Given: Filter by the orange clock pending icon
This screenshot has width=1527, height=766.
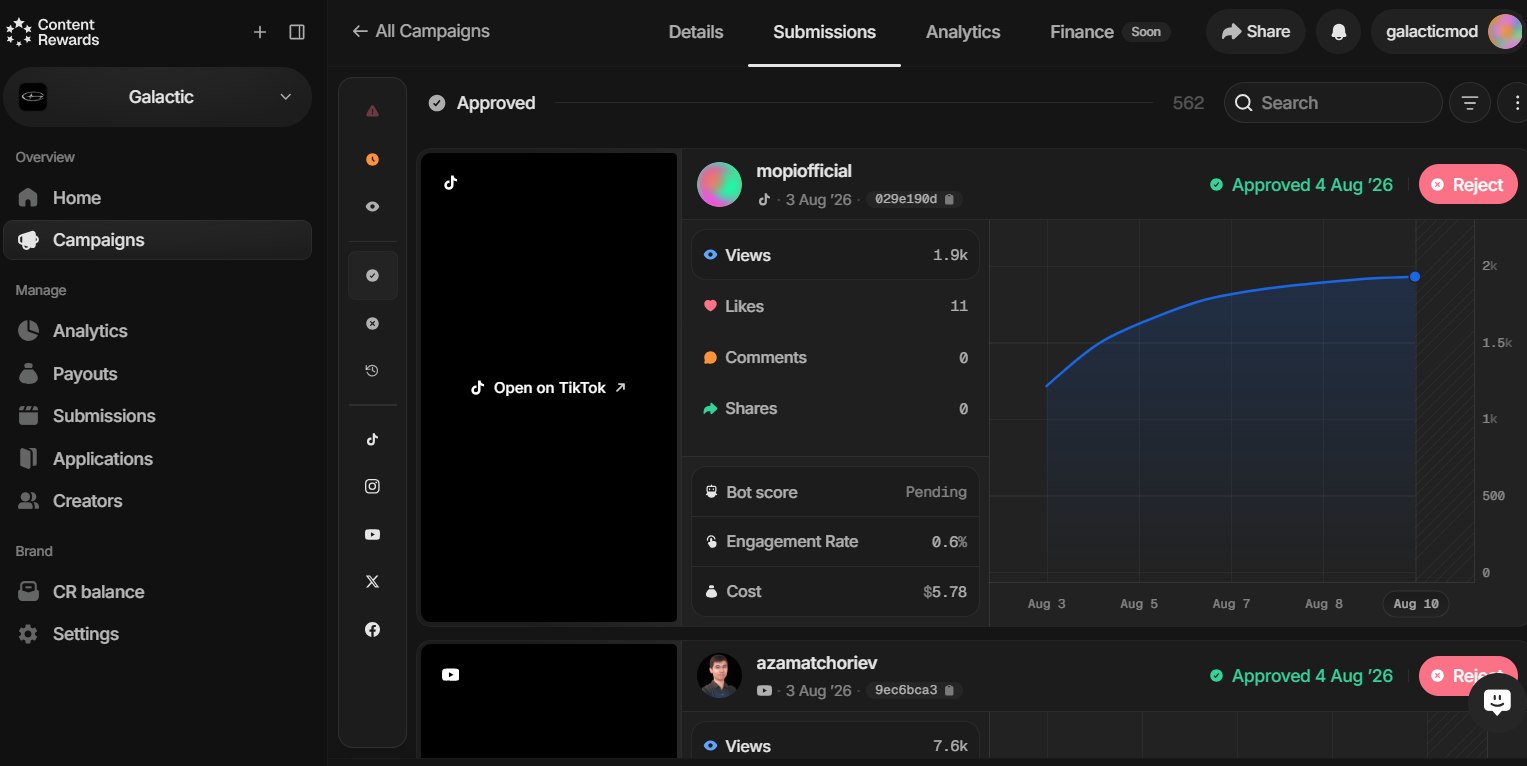Looking at the screenshot, I should pos(373,159).
